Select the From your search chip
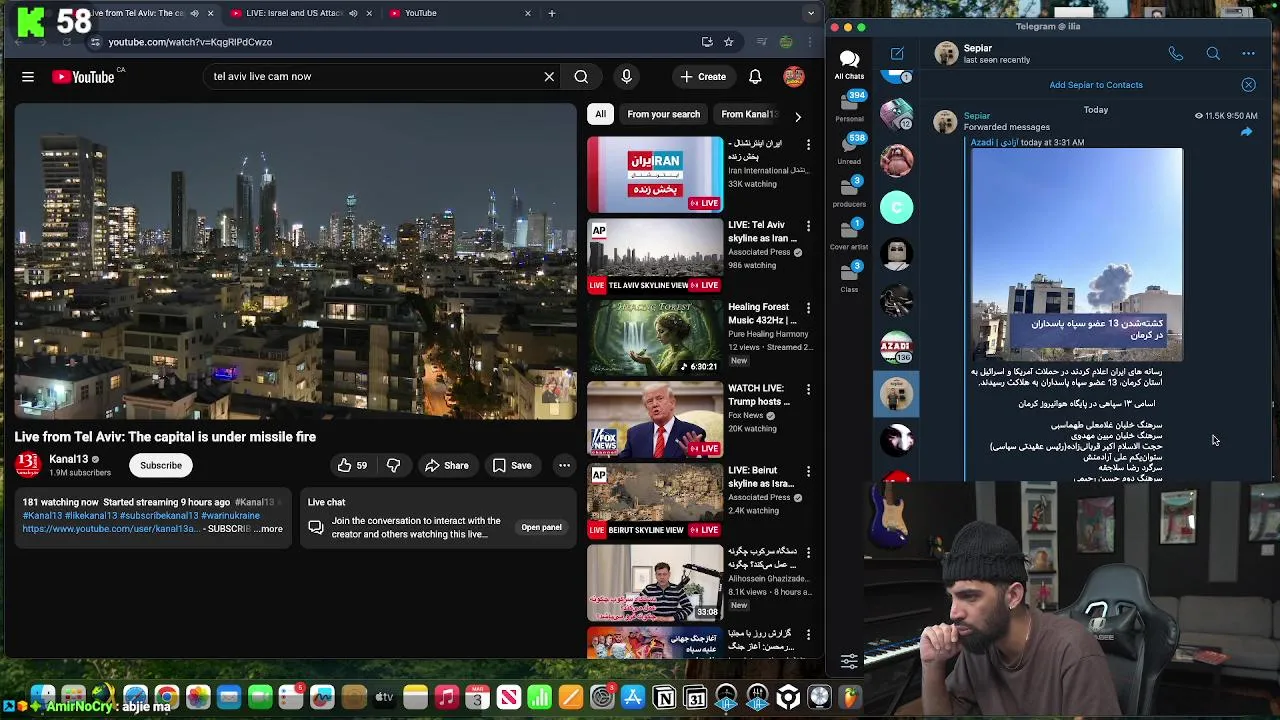Screen dimensions: 1280x720 tap(663, 114)
